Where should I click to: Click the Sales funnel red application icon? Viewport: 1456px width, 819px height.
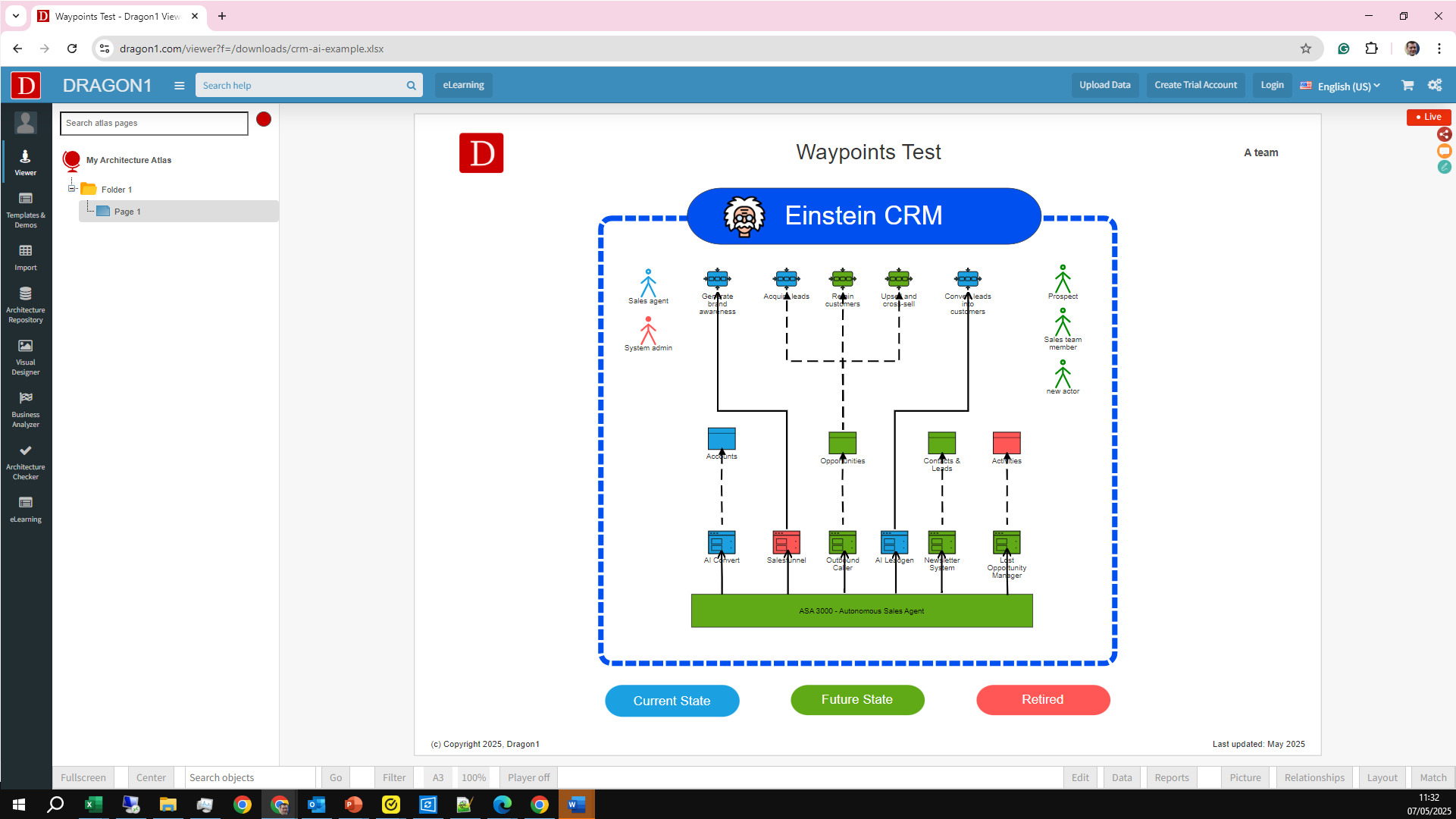click(x=786, y=543)
